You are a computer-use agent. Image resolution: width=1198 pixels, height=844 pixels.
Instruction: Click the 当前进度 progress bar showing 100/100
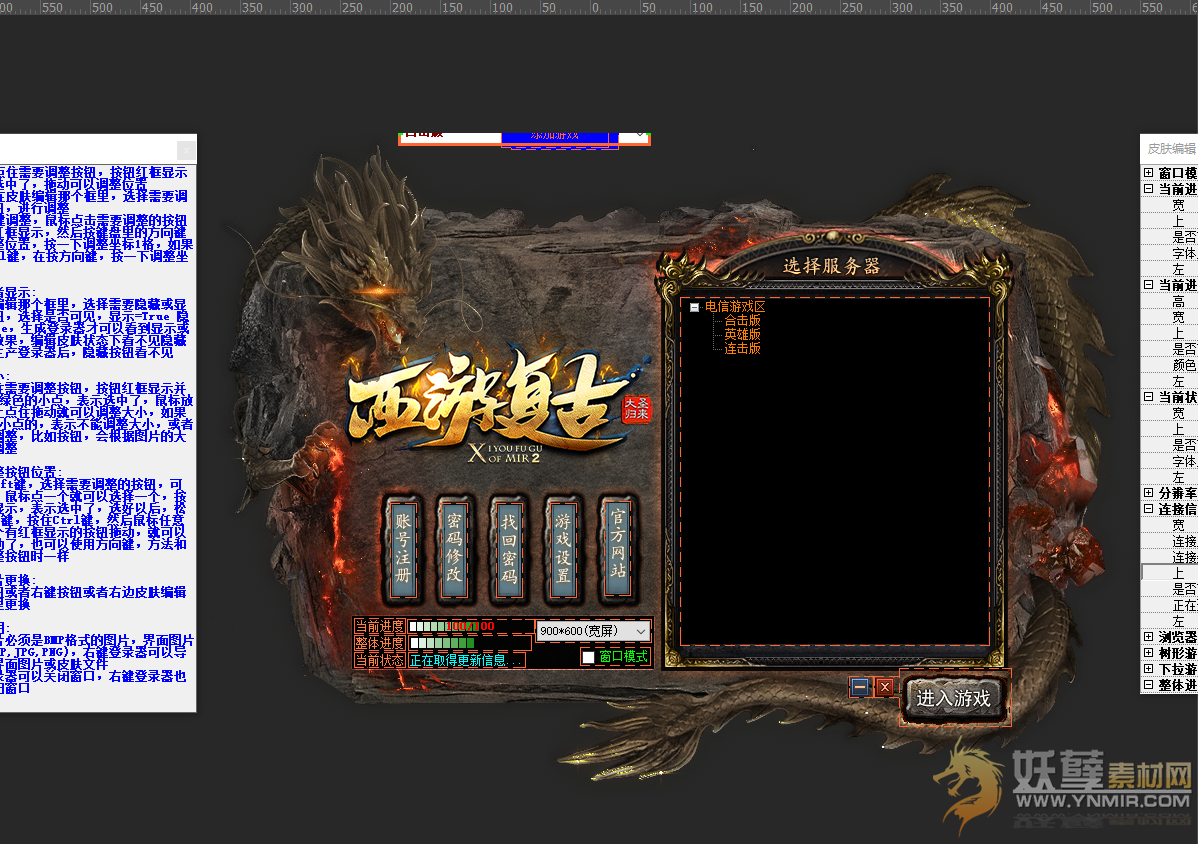471,626
